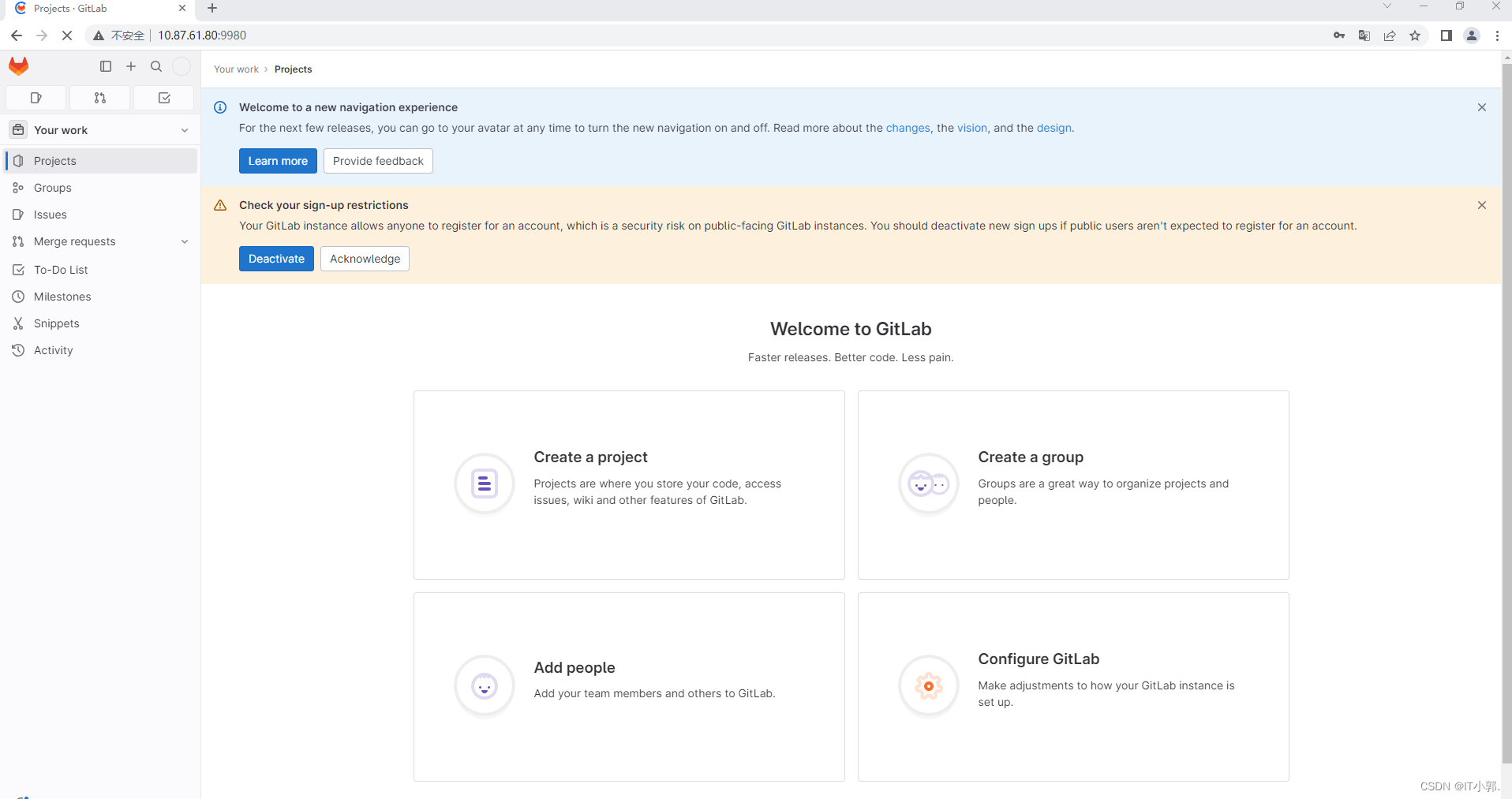Stop loading the page
The height and width of the screenshot is (799, 1512).
coord(67,35)
